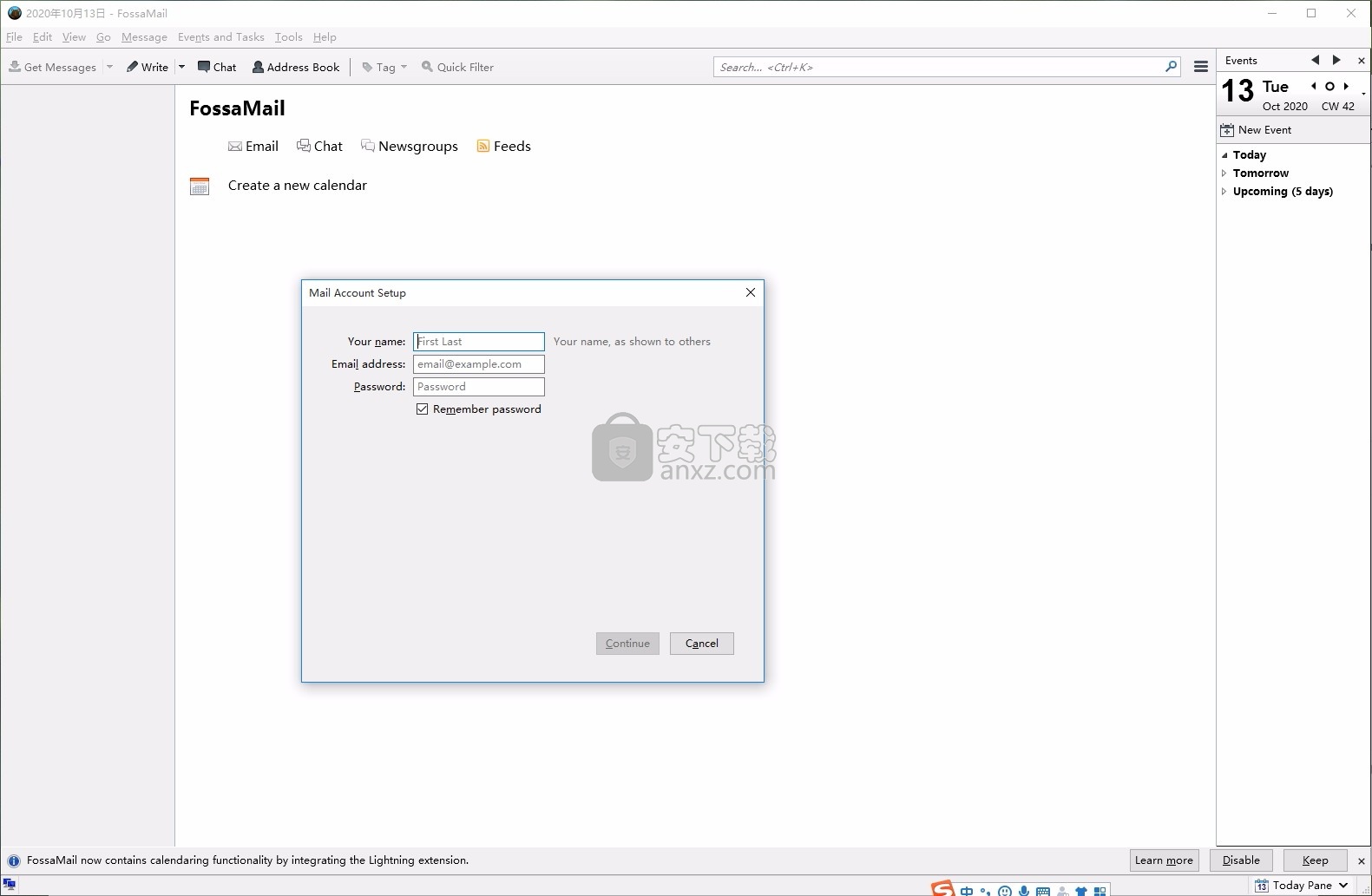The height and width of the screenshot is (896, 1372).
Task: Toggle Chinese input mode icon
Action: click(967, 892)
